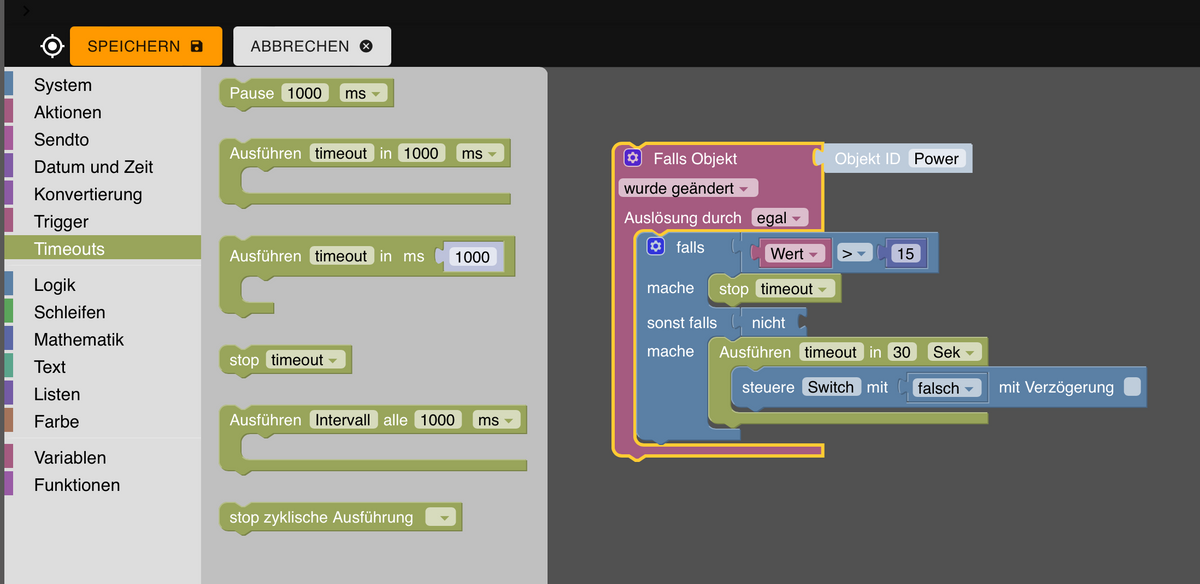Click the X icon in Abbrechen button
1200x584 pixels.
coord(365,46)
